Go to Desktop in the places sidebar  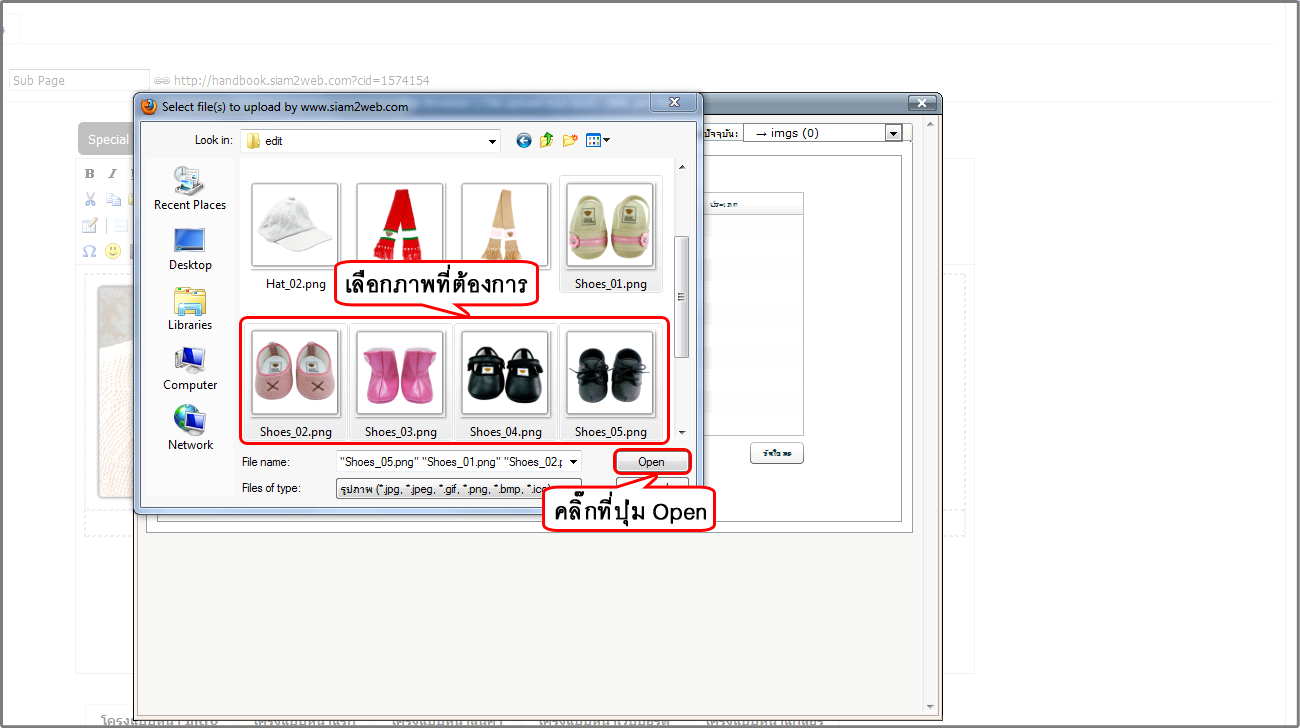190,248
